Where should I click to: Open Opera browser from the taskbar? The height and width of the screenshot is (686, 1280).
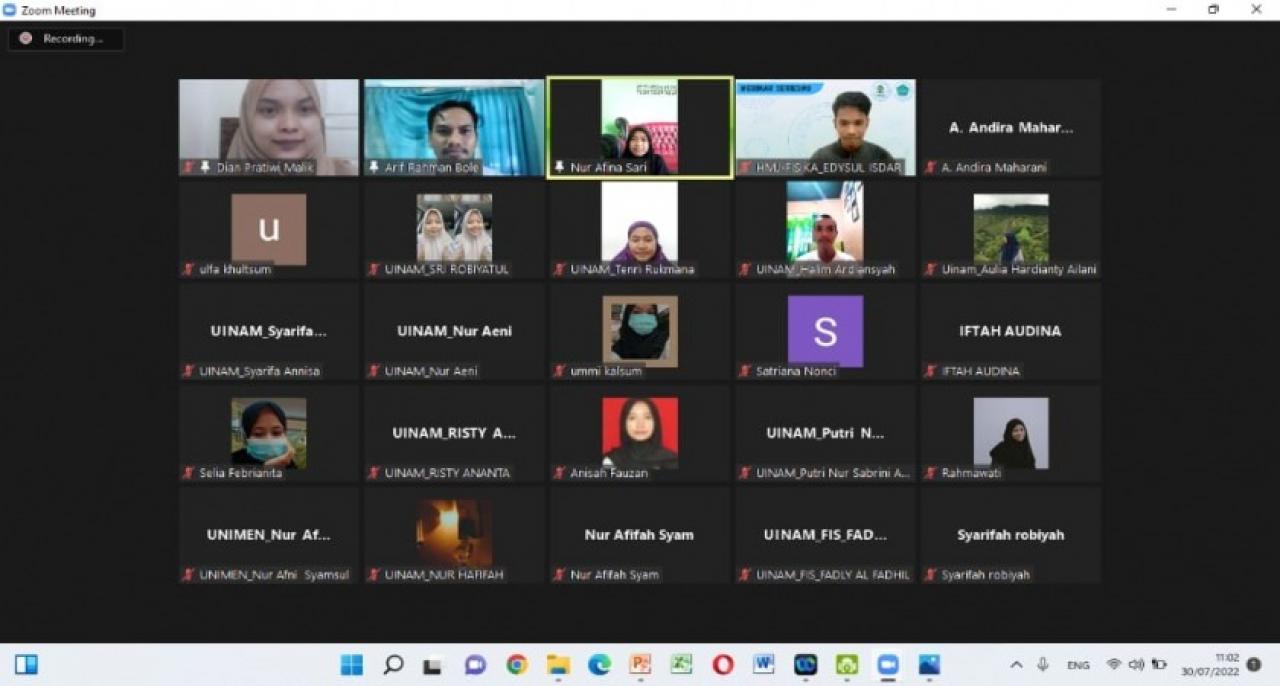(722, 664)
